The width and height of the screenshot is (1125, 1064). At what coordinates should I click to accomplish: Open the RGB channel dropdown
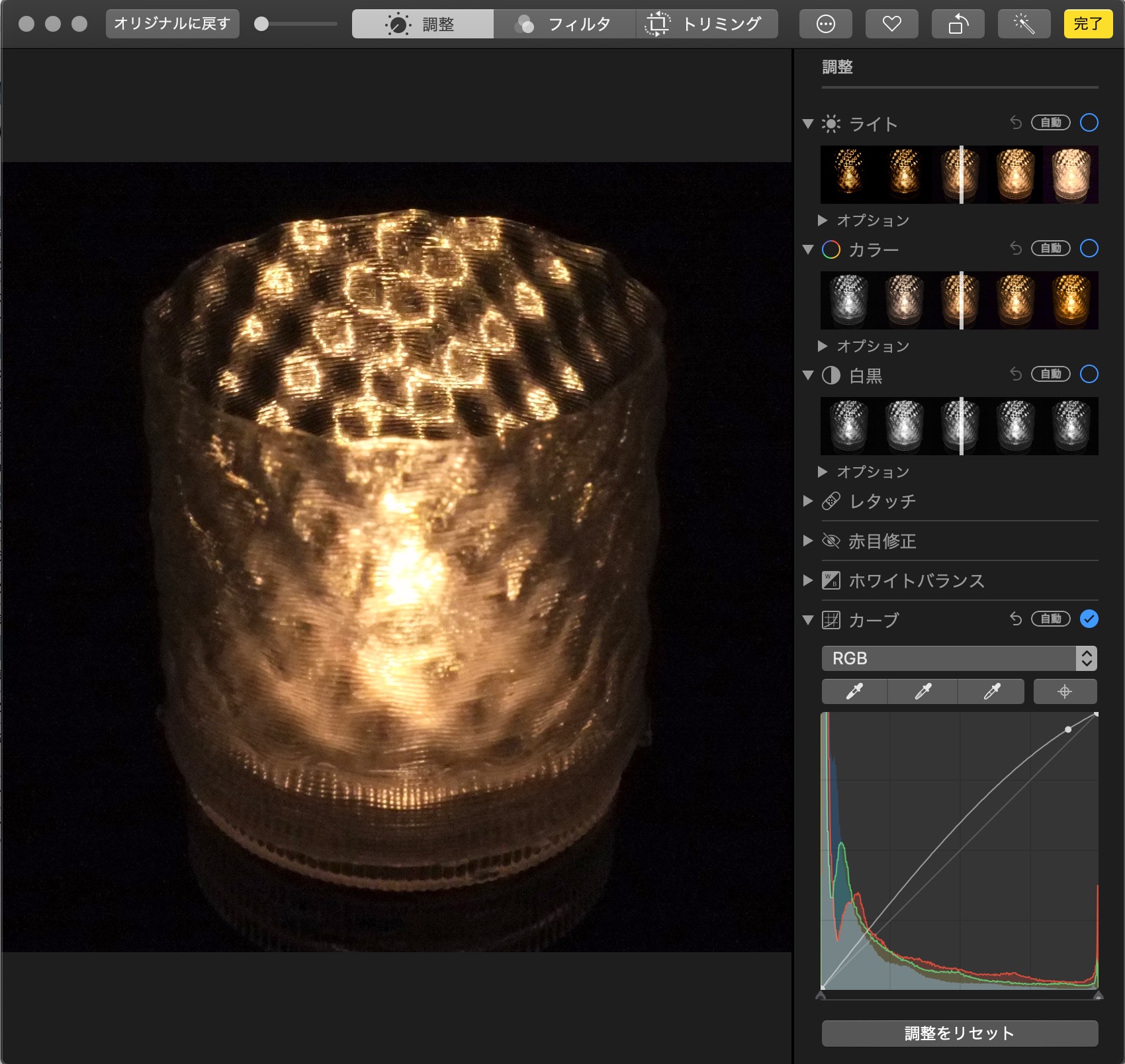(959, 658)
